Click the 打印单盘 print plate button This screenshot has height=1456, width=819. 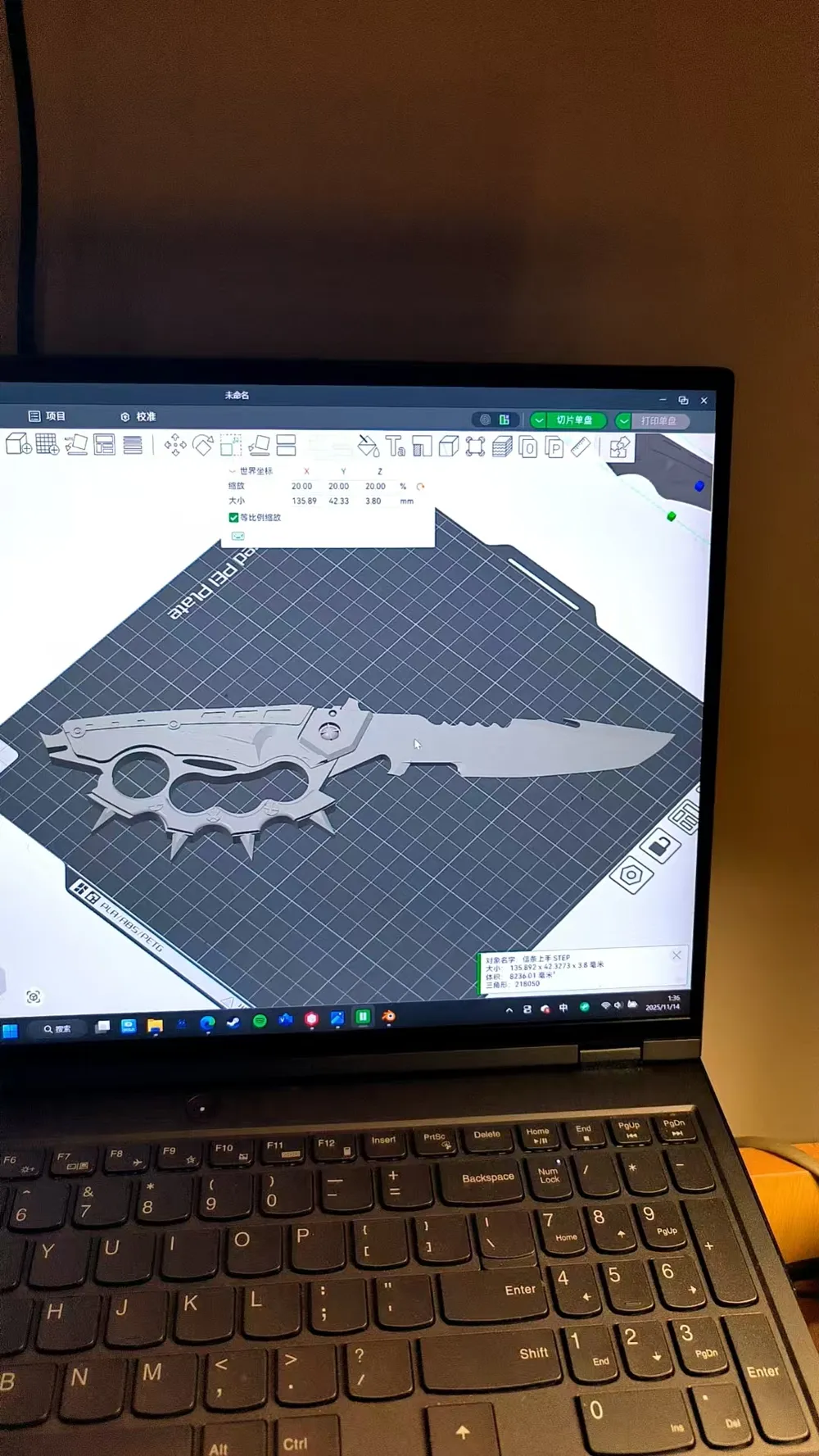tap(659, 420)
